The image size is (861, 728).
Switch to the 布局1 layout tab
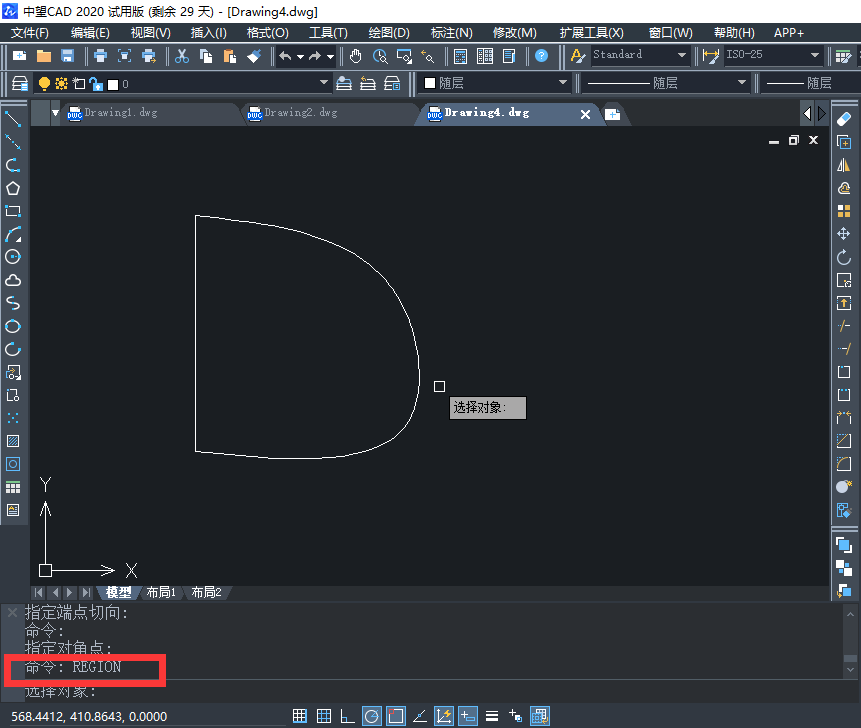pyautogui.click(x=161, y=592)
